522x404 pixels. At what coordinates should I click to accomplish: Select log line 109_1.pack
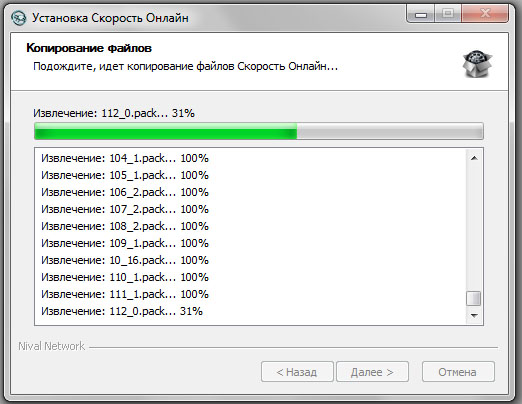[125, 243]
